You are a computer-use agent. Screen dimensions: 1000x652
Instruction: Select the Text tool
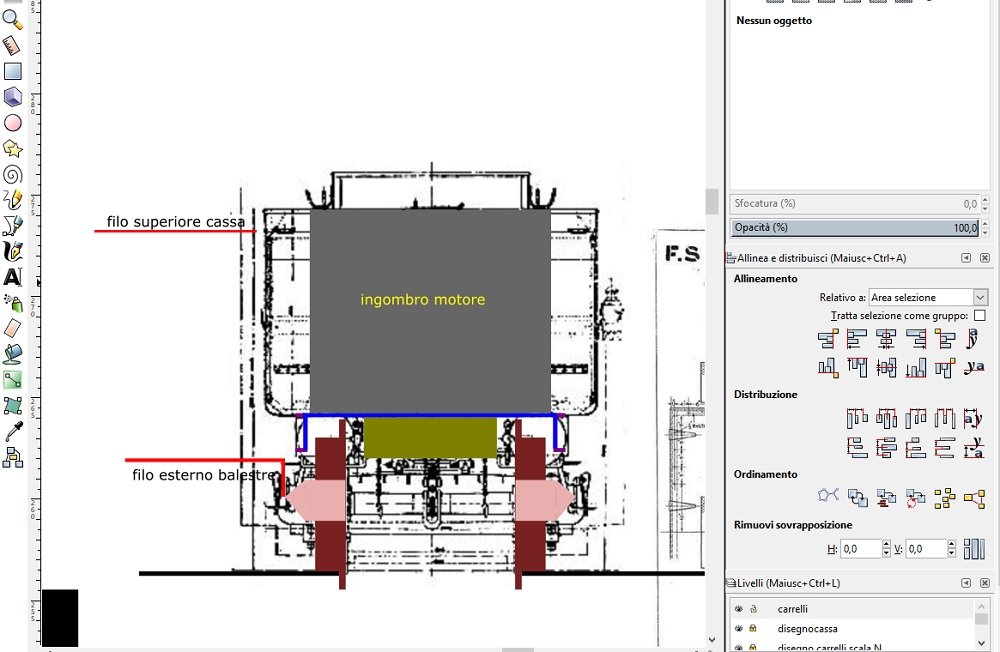tap(12, 277)
